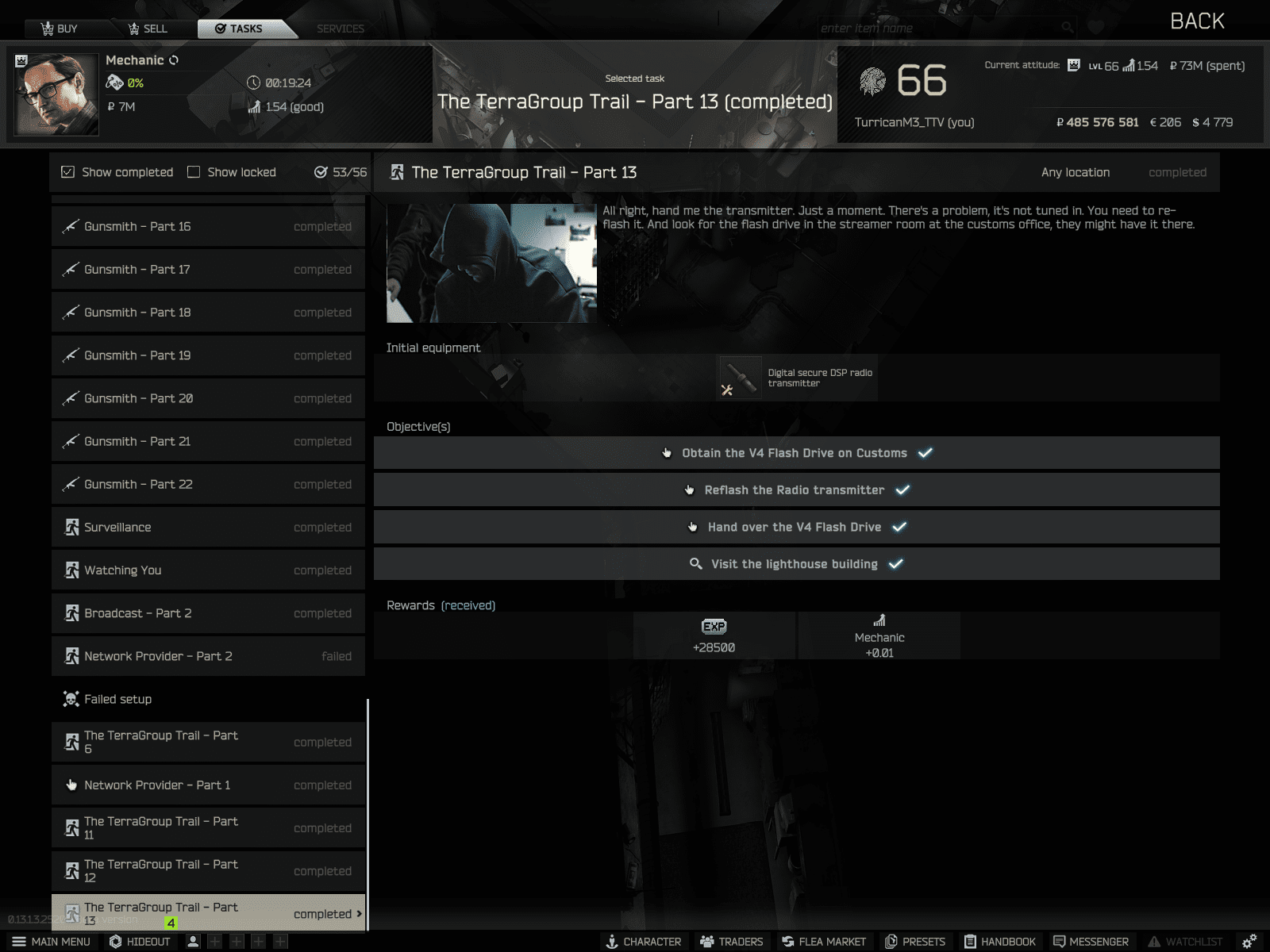Click the BACK button
Image resolution: width=1270 pixels, height=952 pixels.
1197,21
